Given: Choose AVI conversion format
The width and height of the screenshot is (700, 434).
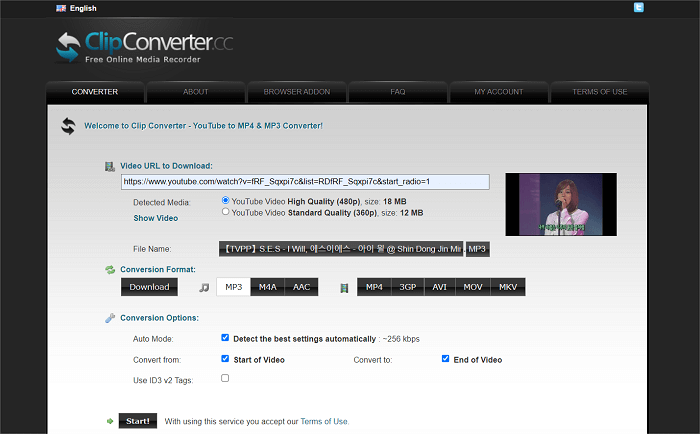Looking at the screenshot, I should tap(440, 287).
